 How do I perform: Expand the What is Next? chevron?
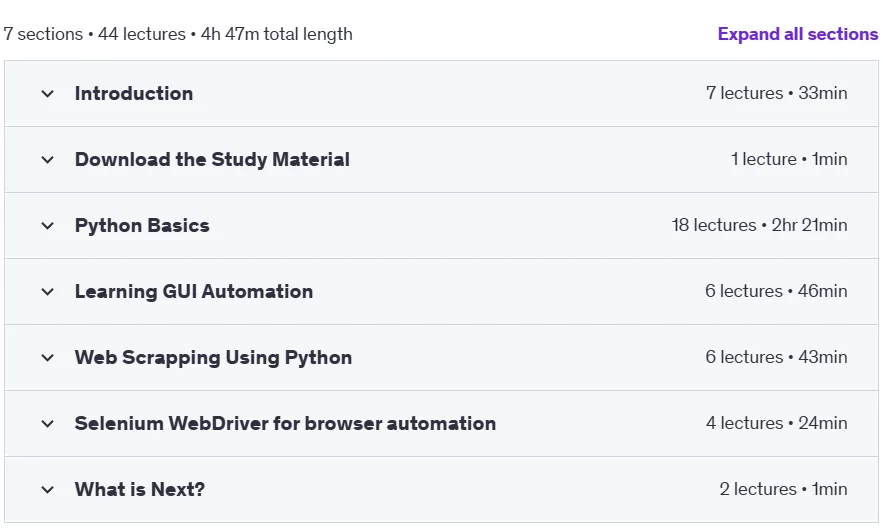pyautogui.click(x=48, y=490)
